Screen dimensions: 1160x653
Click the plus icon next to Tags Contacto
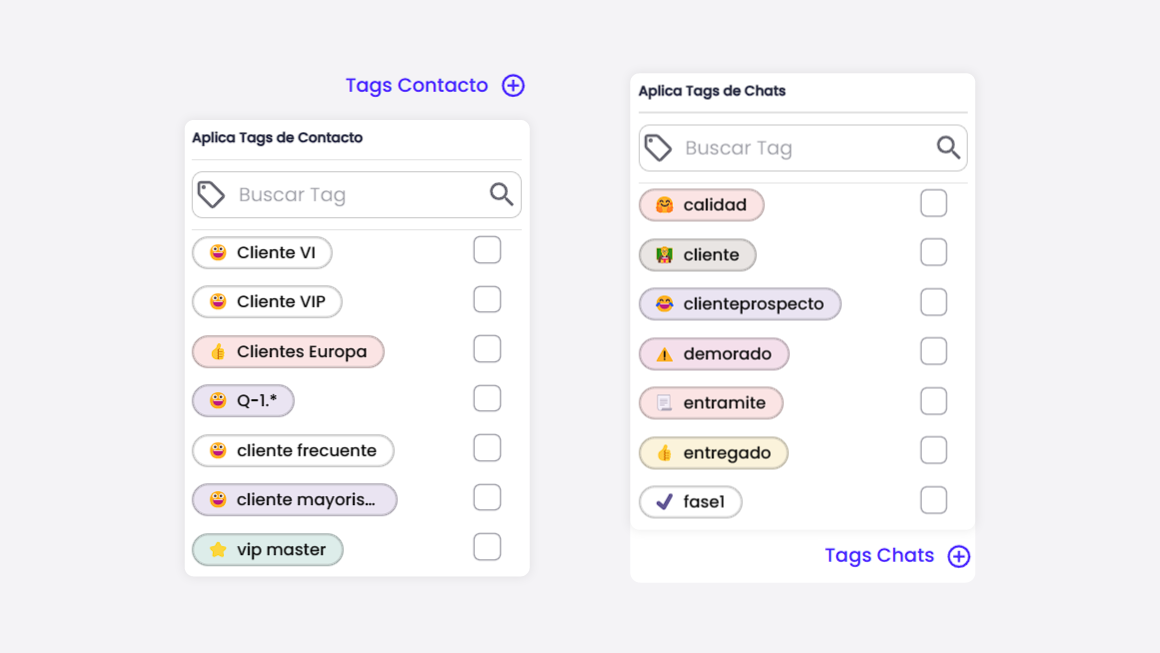coord(513,86)
